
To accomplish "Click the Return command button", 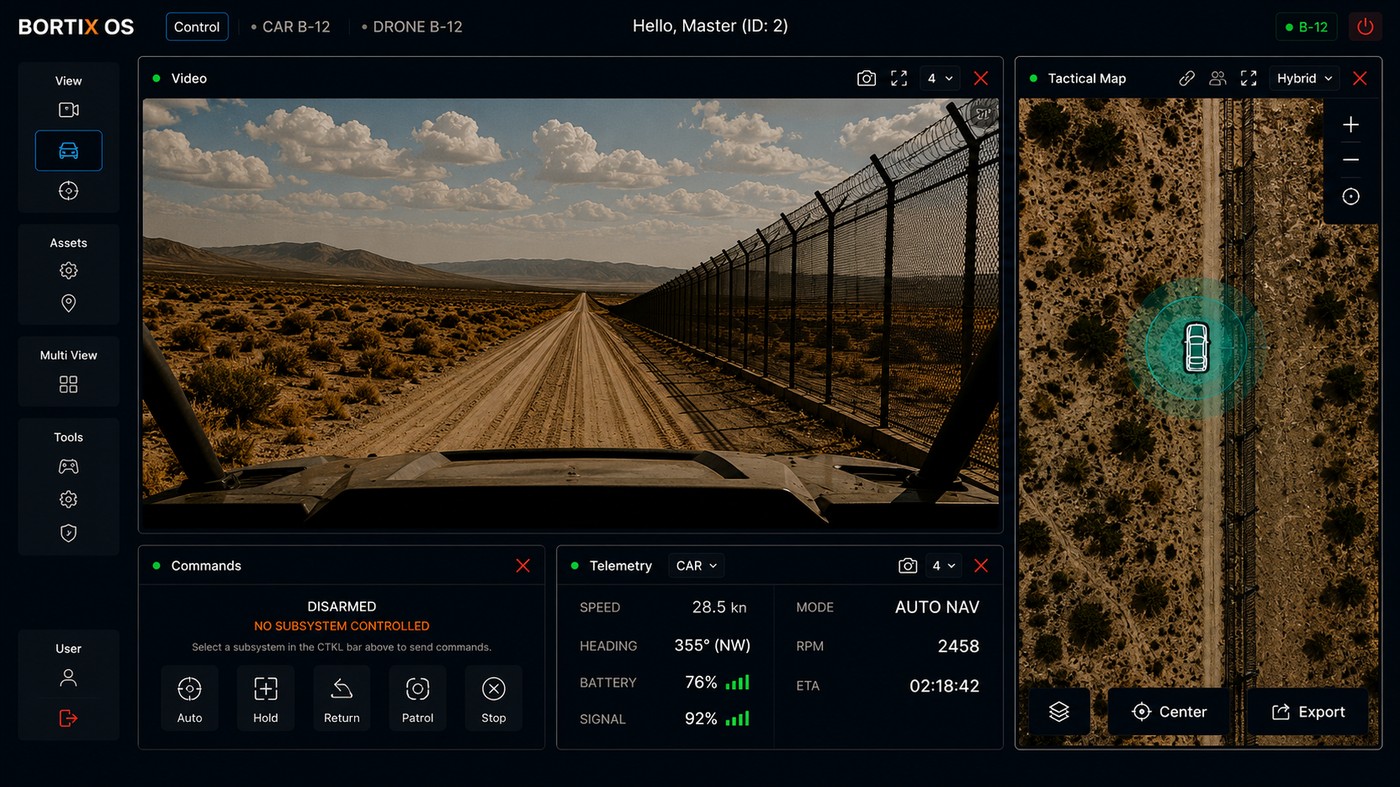I will click(x=341, y=698).
